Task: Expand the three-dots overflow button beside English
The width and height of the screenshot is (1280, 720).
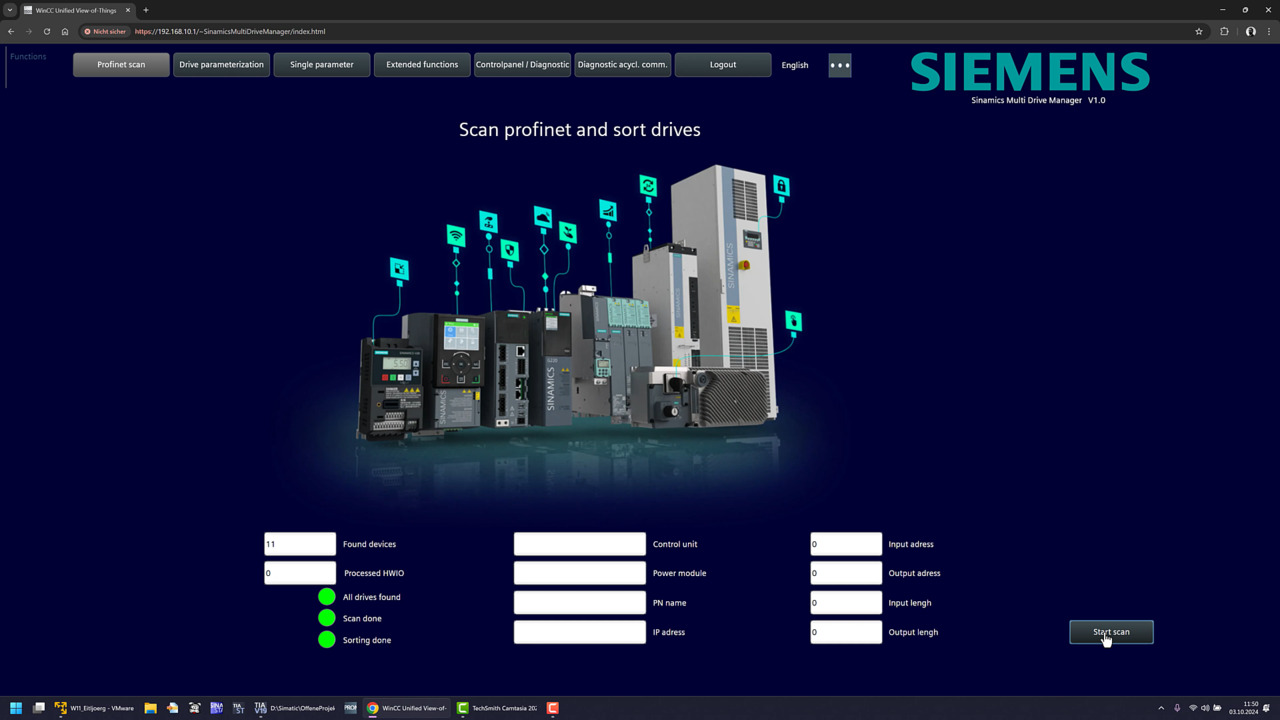Action: click(840, 65)
